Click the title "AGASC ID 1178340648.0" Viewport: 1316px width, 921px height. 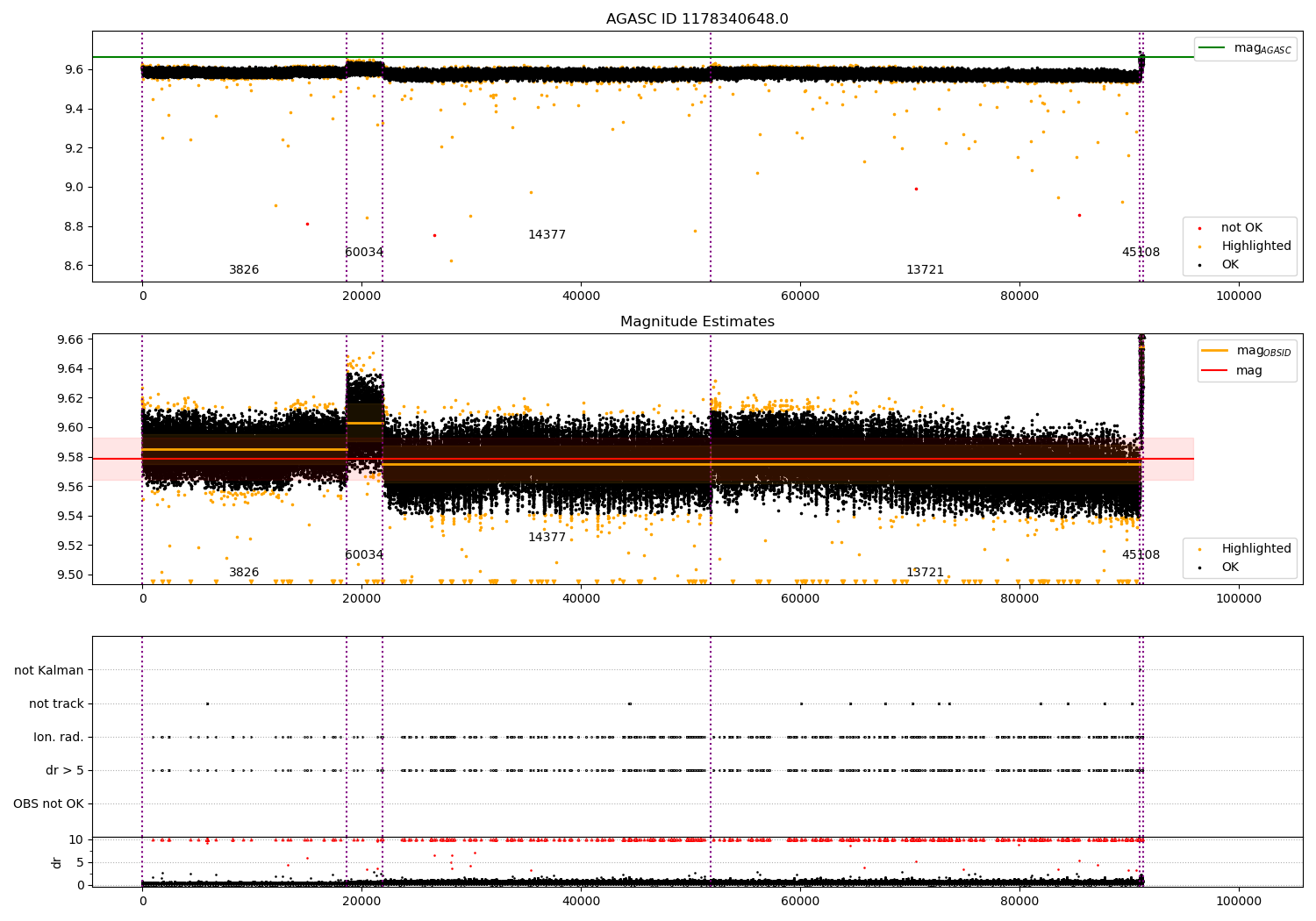(697, 19)
